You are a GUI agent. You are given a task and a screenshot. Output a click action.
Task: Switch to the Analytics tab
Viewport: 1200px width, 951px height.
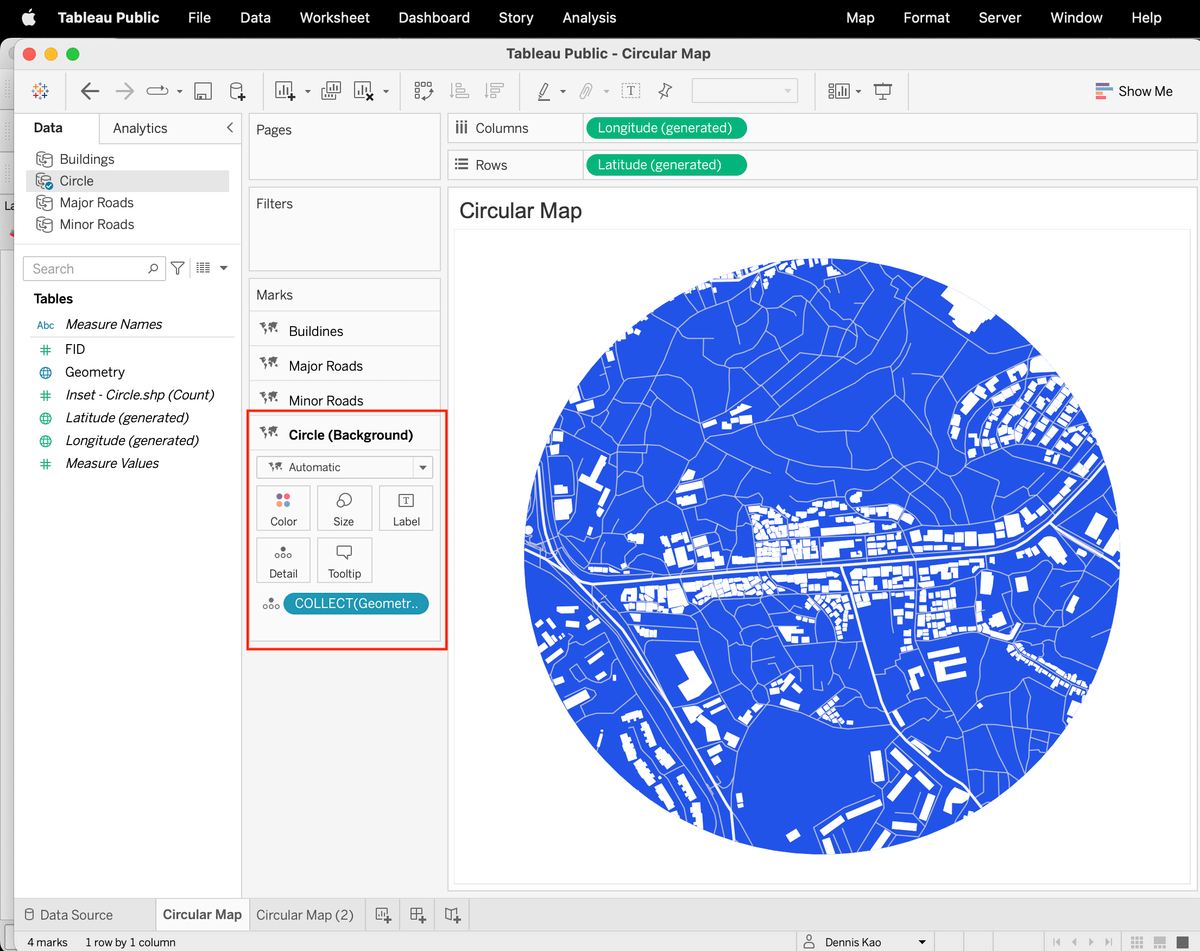point(140,128)
